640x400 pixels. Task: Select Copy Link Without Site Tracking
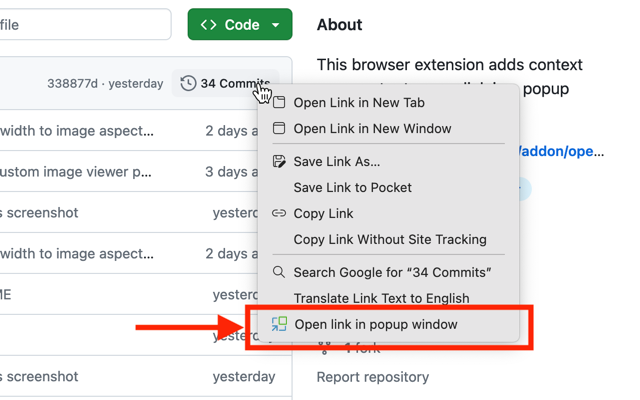coord(390,239)
